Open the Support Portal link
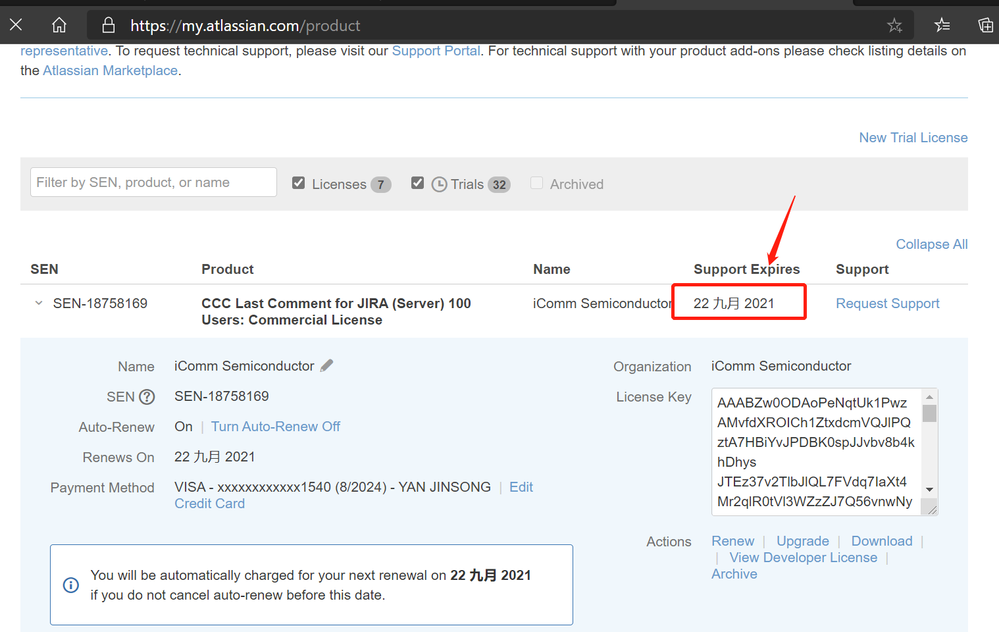999x632 pixels. (436, 51)
